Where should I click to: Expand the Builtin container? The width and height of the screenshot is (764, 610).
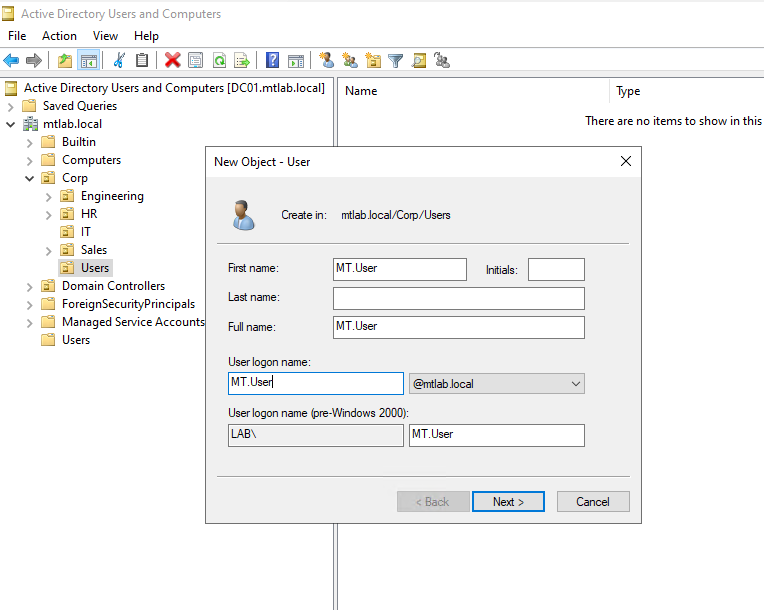[30, 142]
